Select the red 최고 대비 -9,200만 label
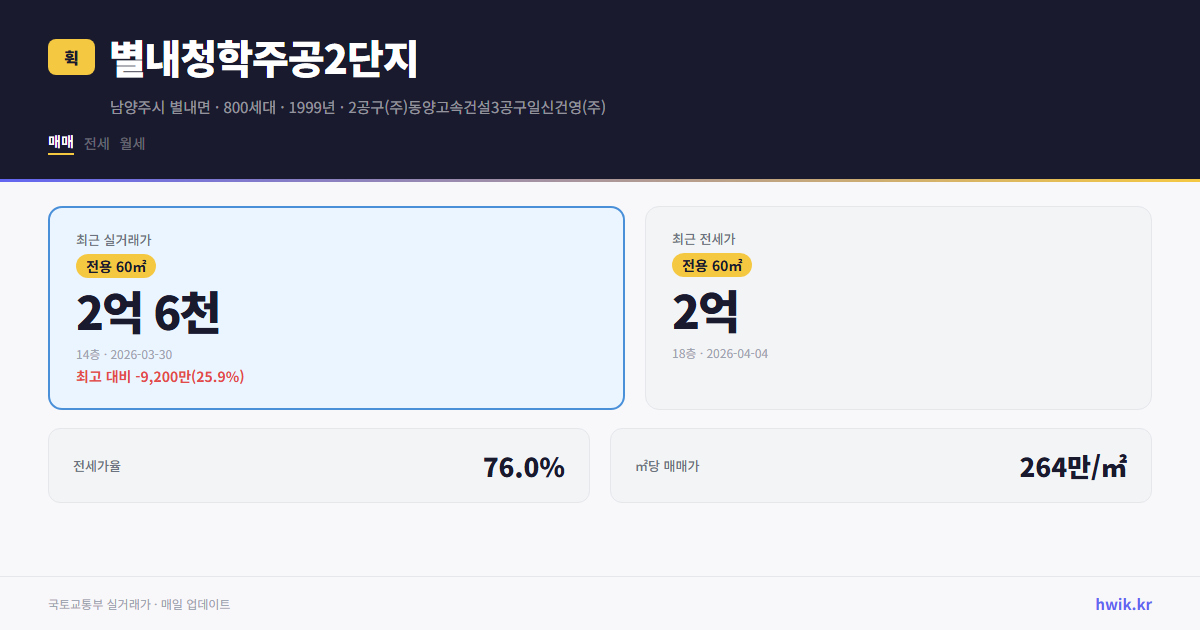1200x630 pixels. click(160, 378)
